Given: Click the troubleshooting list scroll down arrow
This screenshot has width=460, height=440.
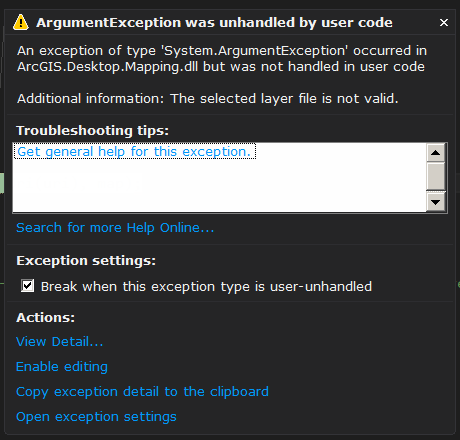Looking at the screenshot, I should pyautogui.click(x=435, y=202).
